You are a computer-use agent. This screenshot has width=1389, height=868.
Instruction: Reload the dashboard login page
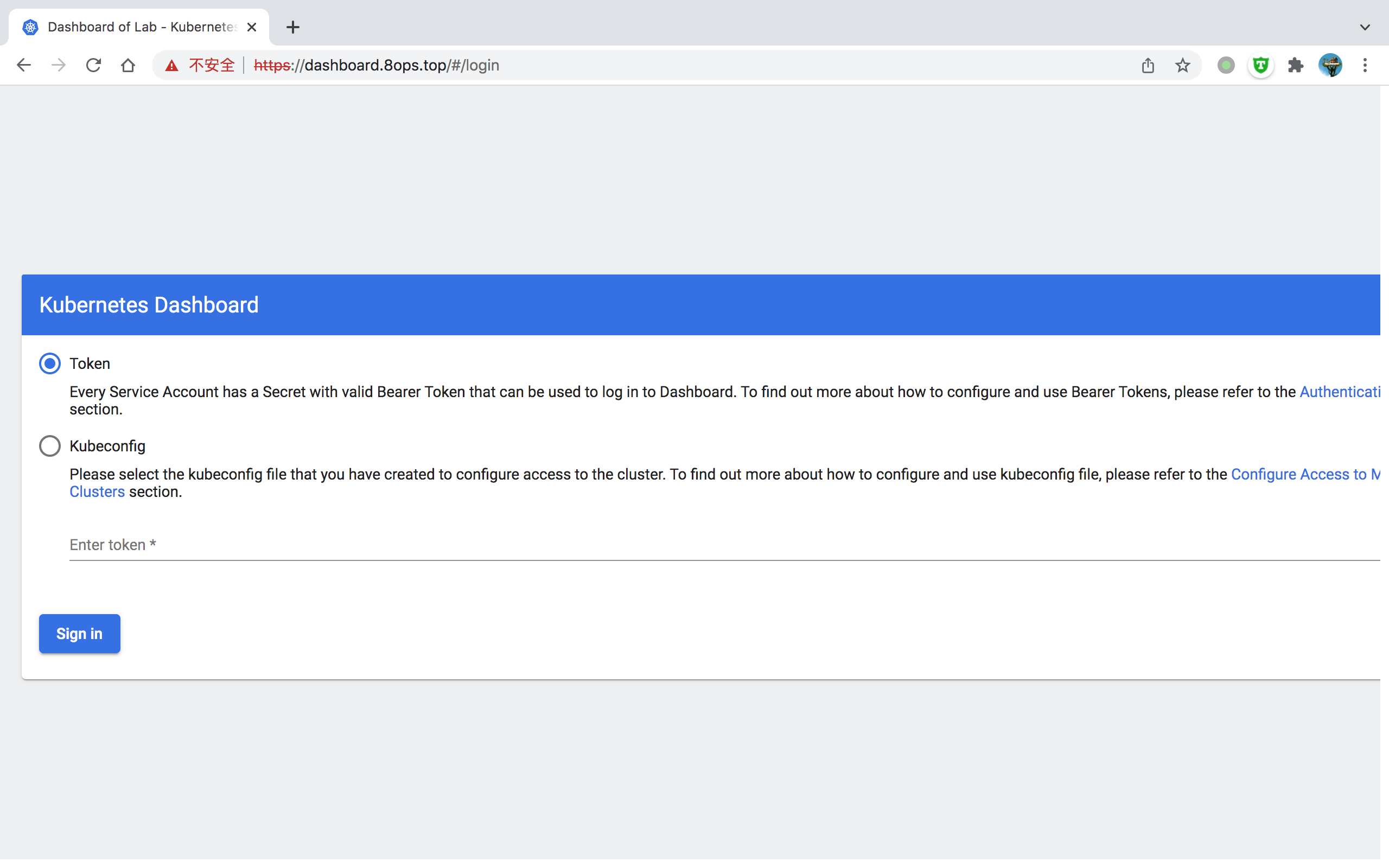click(x=93, y=66)
